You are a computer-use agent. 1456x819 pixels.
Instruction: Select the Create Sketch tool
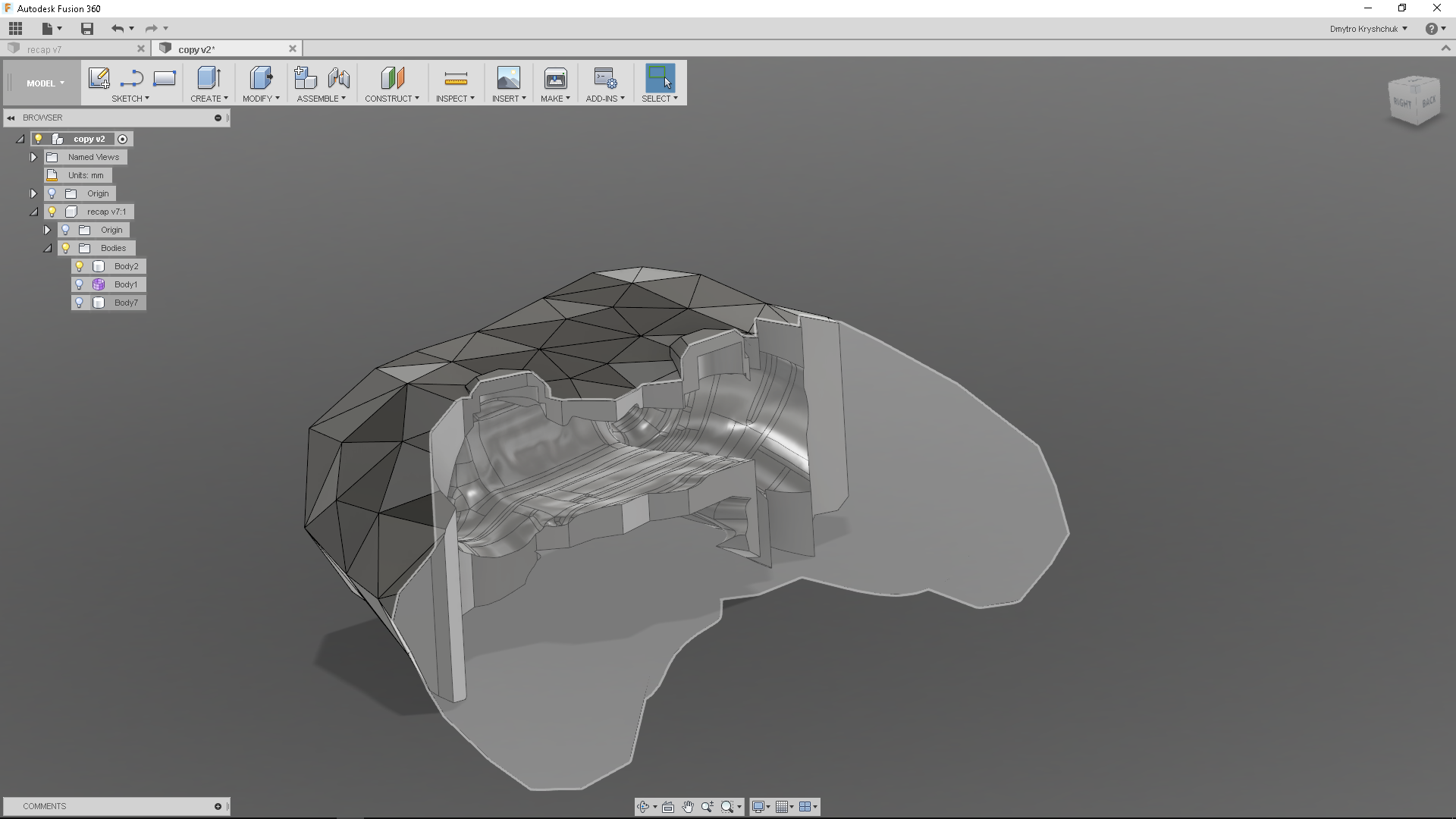(99, 78)
